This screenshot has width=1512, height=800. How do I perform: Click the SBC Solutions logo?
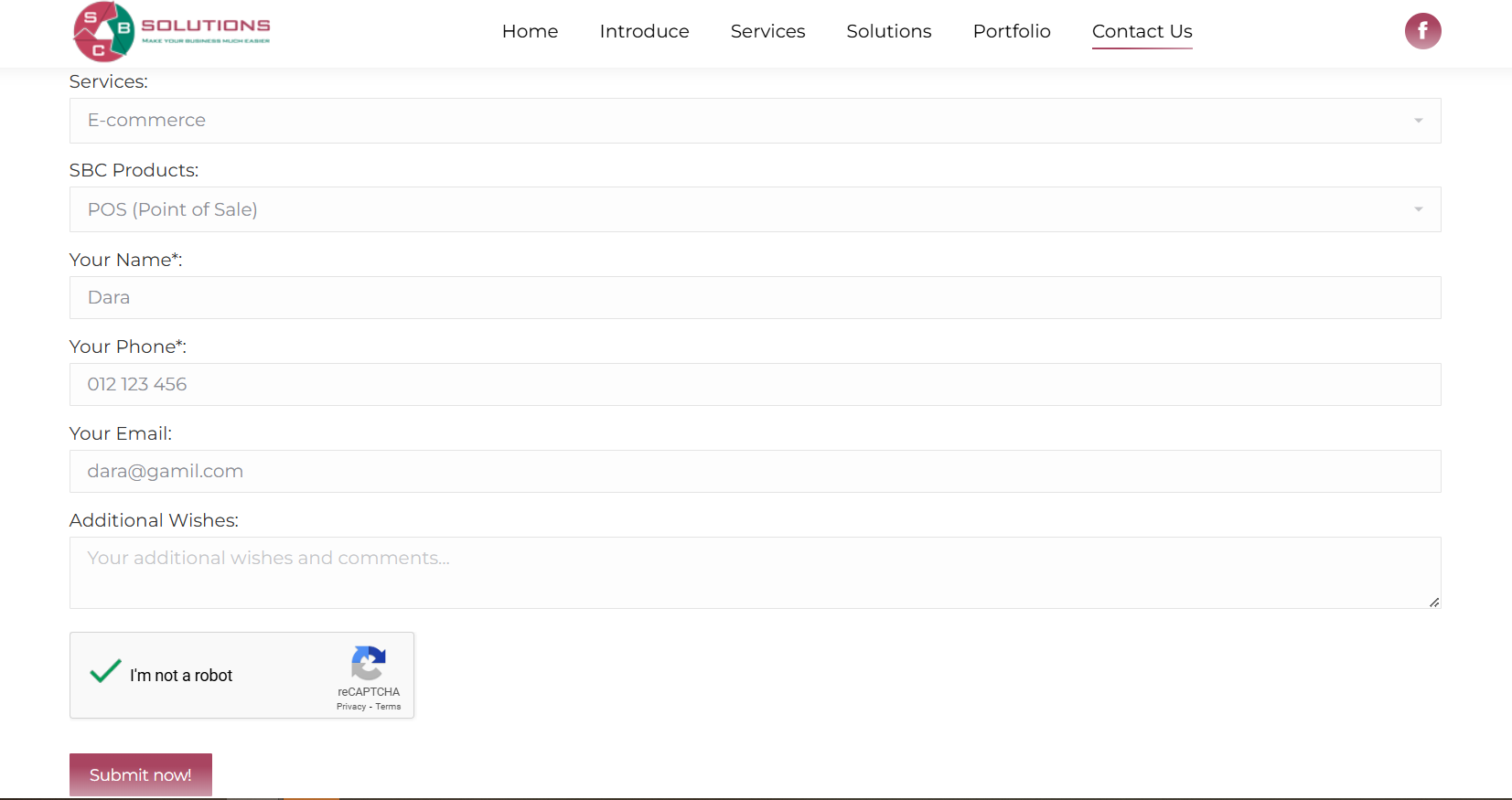coord(171,32)
